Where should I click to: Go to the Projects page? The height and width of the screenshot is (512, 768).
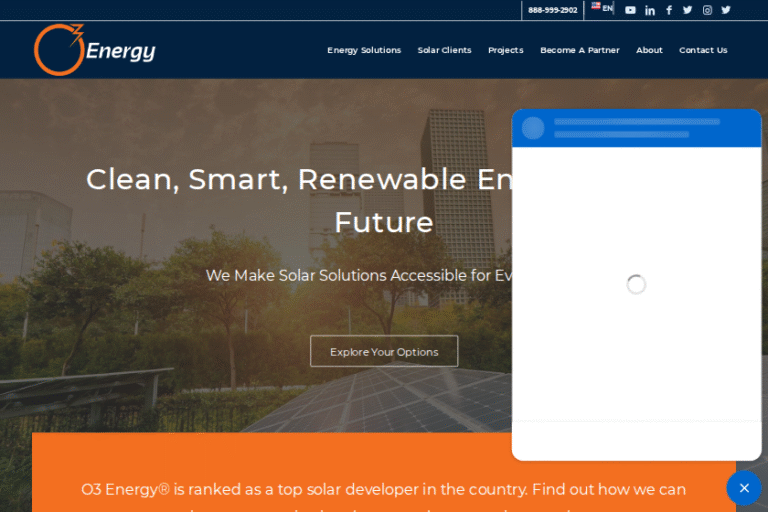505,50
